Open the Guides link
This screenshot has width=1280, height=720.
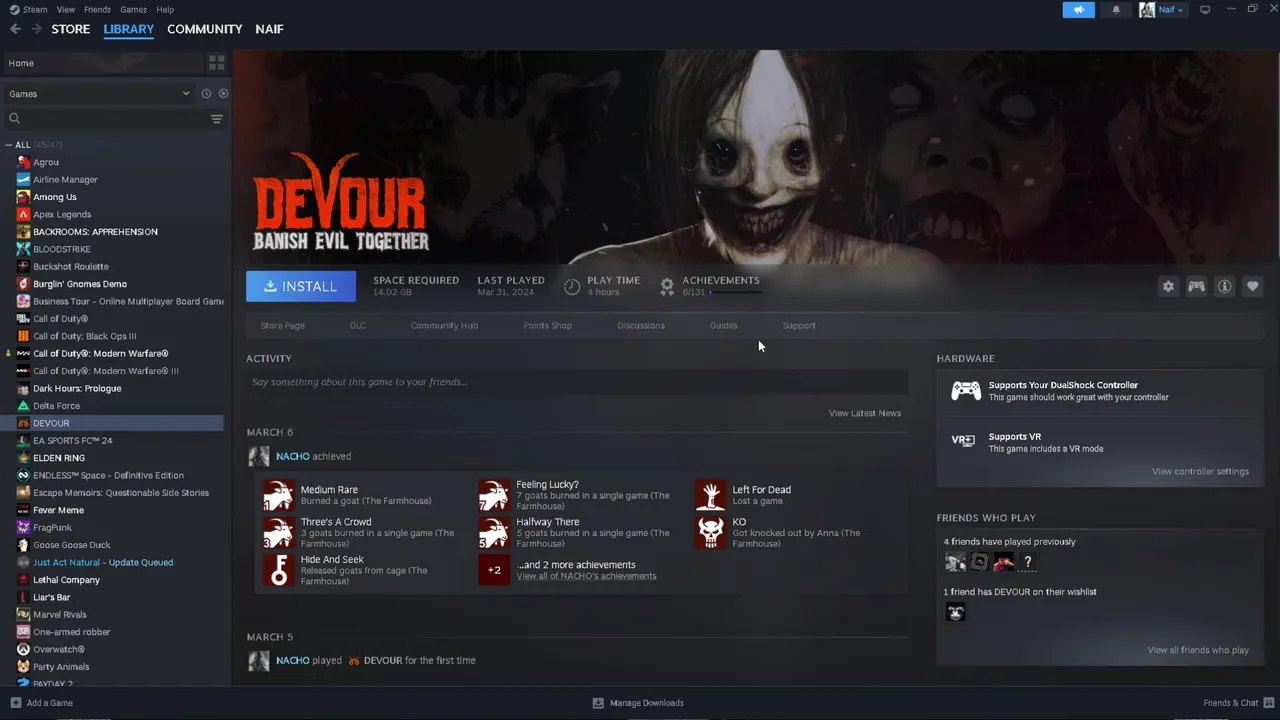pyautogui.click(x=724, y=325)
